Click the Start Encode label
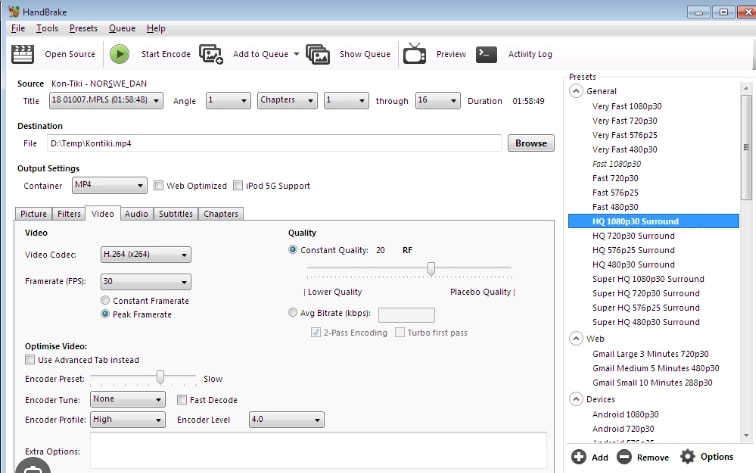756x473 pixels. pyautogui.click(x=166, y=54)
